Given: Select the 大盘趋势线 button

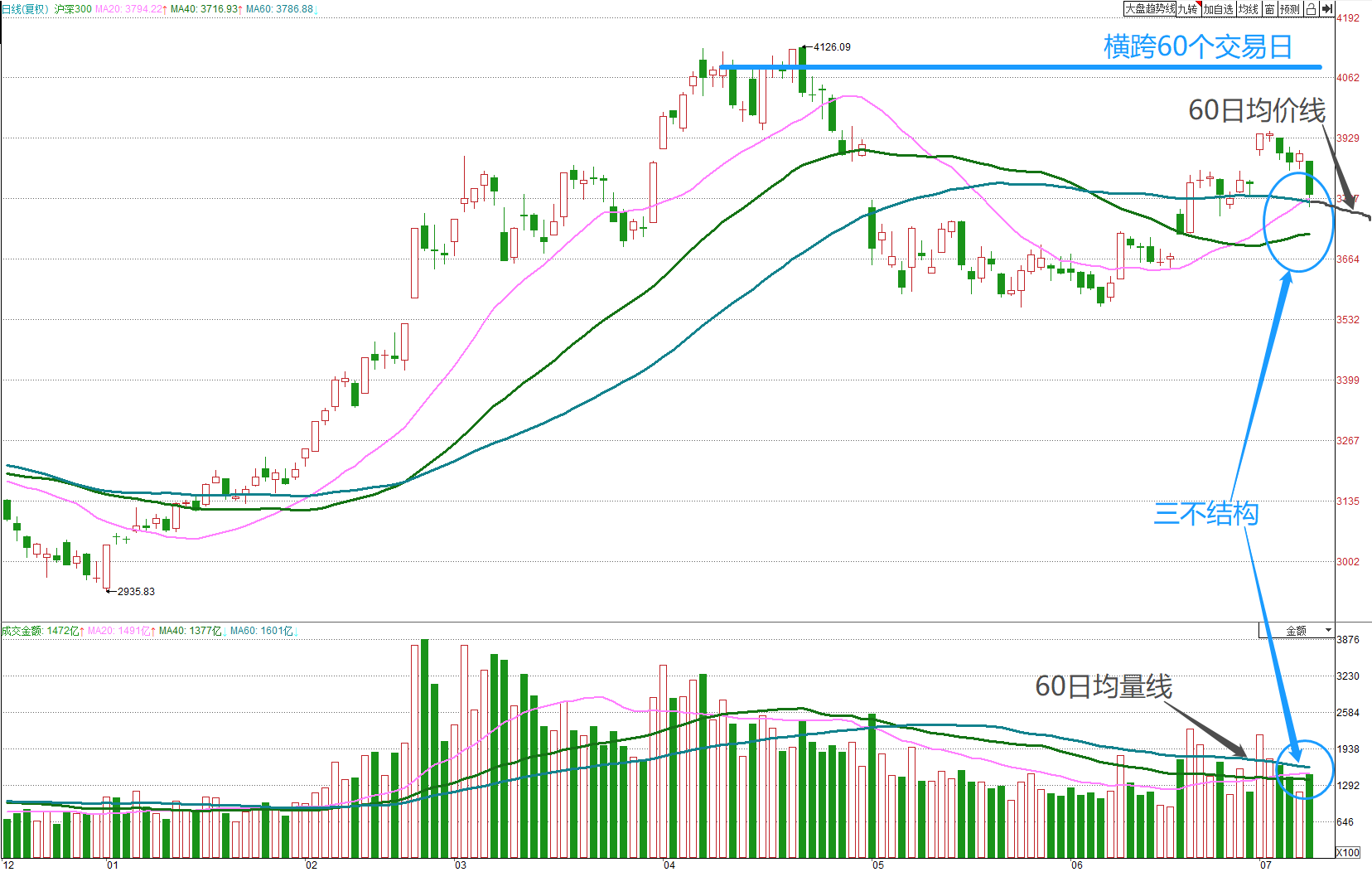Looking at the screenshot, I should tap(1150, 9).
